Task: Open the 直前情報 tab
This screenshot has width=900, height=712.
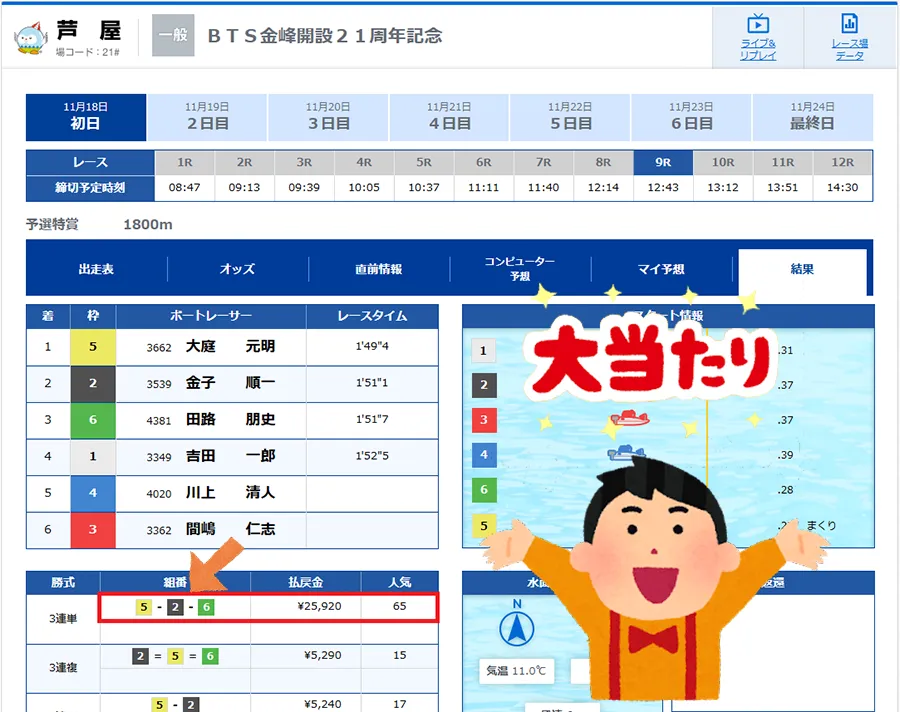Action: point(378,269)
